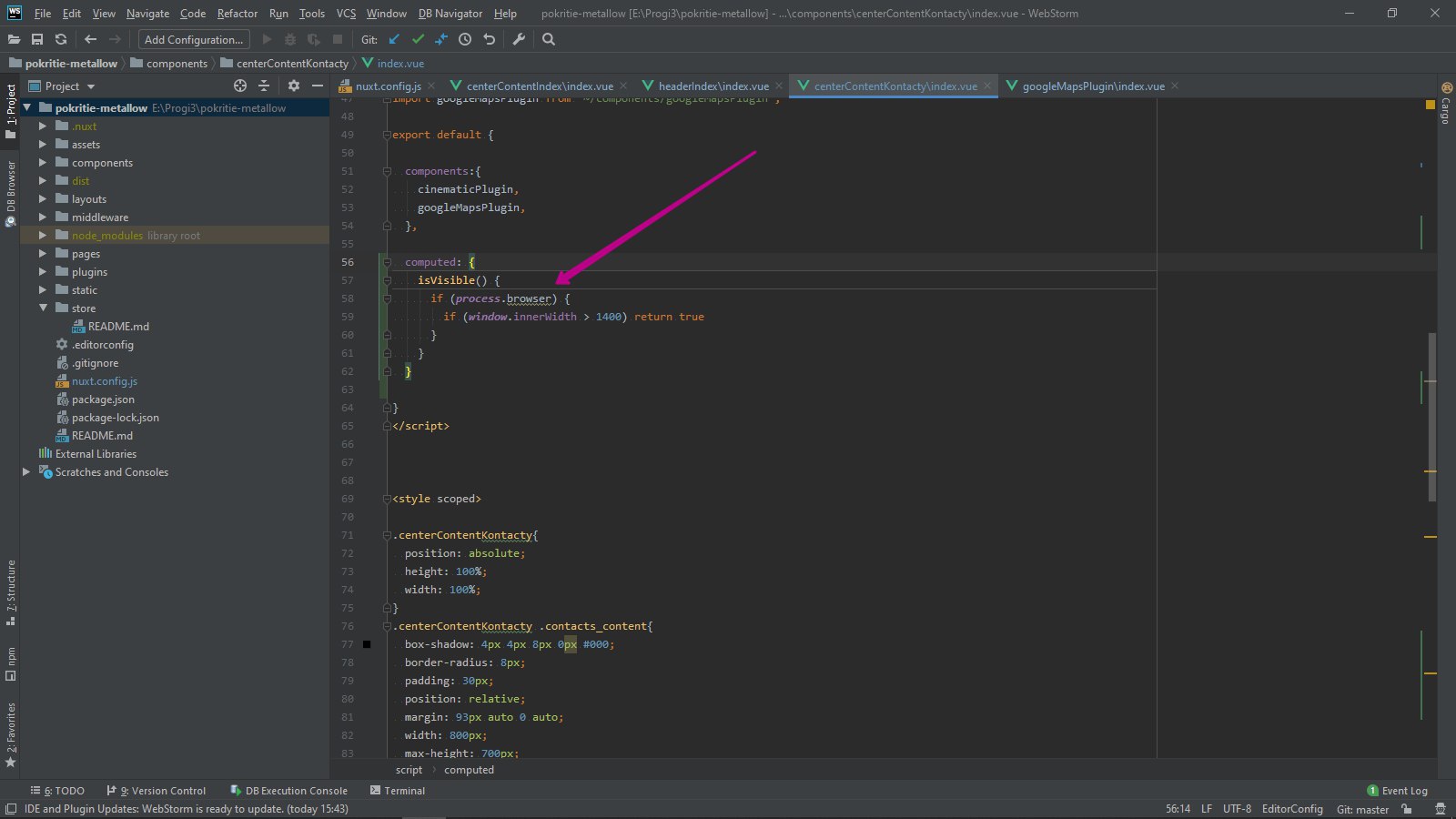
Task: Open Project panel gear options
Action: point(294,86)
